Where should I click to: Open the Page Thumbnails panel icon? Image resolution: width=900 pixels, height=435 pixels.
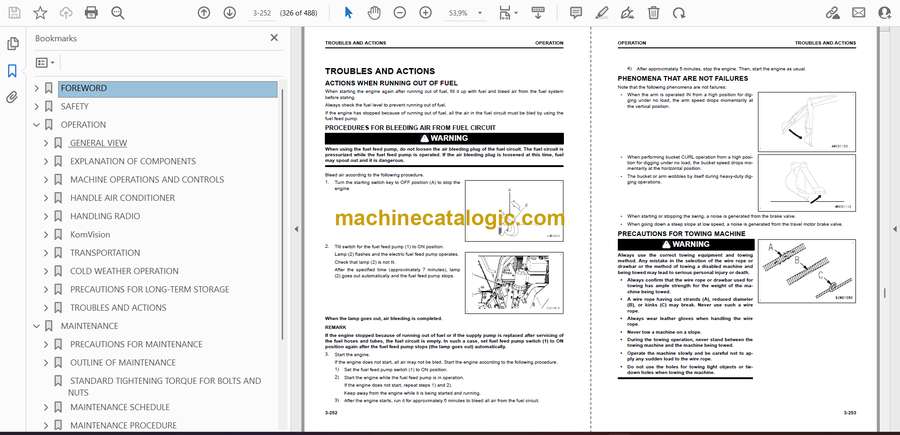point(12,44)
